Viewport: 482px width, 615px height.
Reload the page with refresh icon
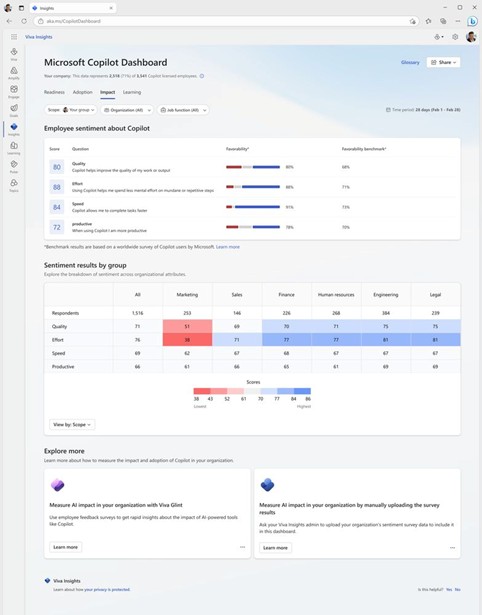point(24,21)
